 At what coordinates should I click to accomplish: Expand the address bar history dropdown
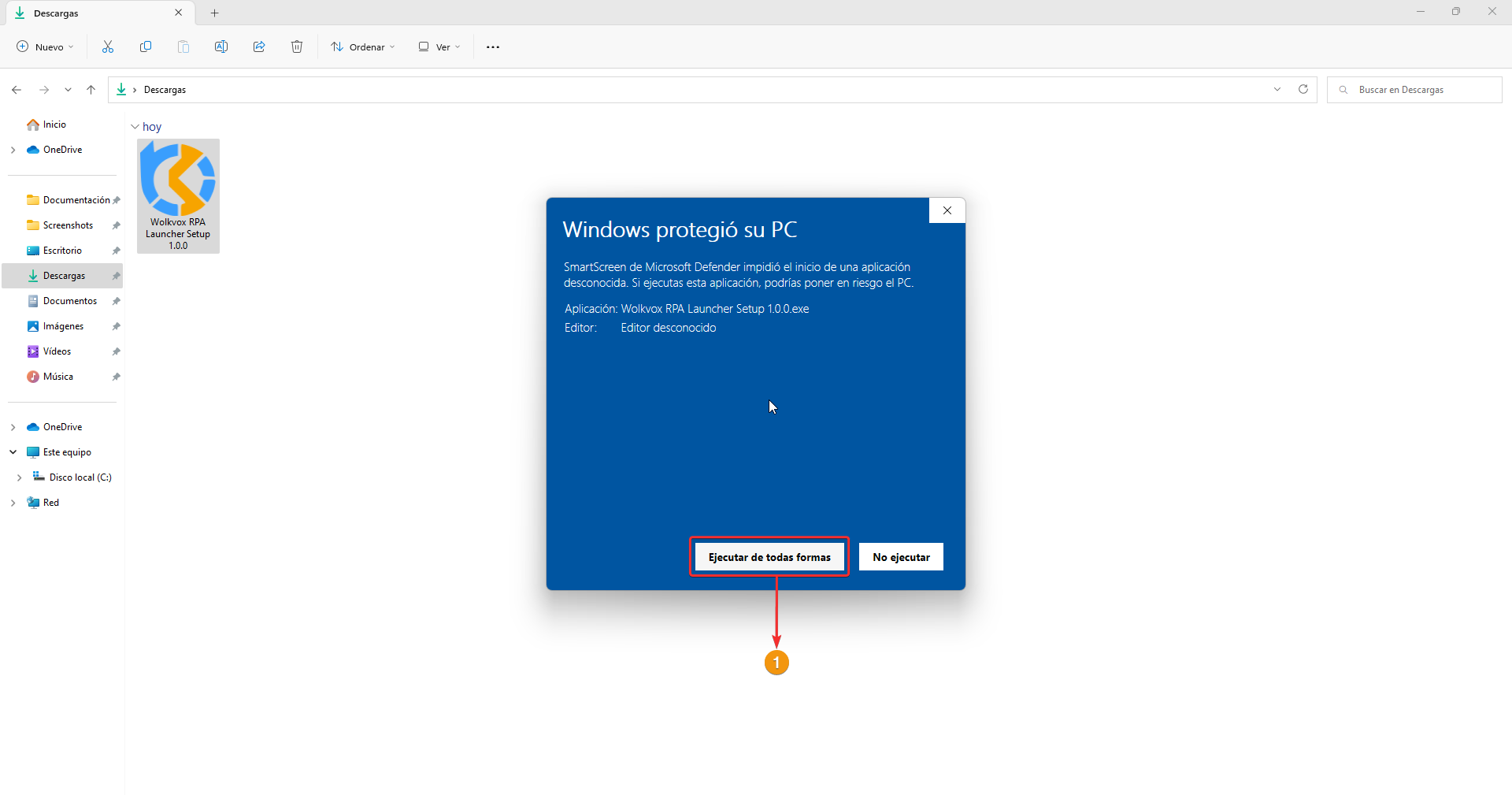(1277, 89)
